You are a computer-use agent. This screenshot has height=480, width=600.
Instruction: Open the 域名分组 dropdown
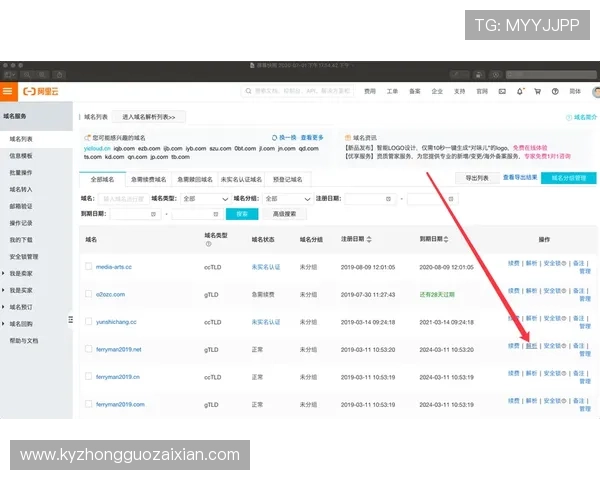click(287, 199)
